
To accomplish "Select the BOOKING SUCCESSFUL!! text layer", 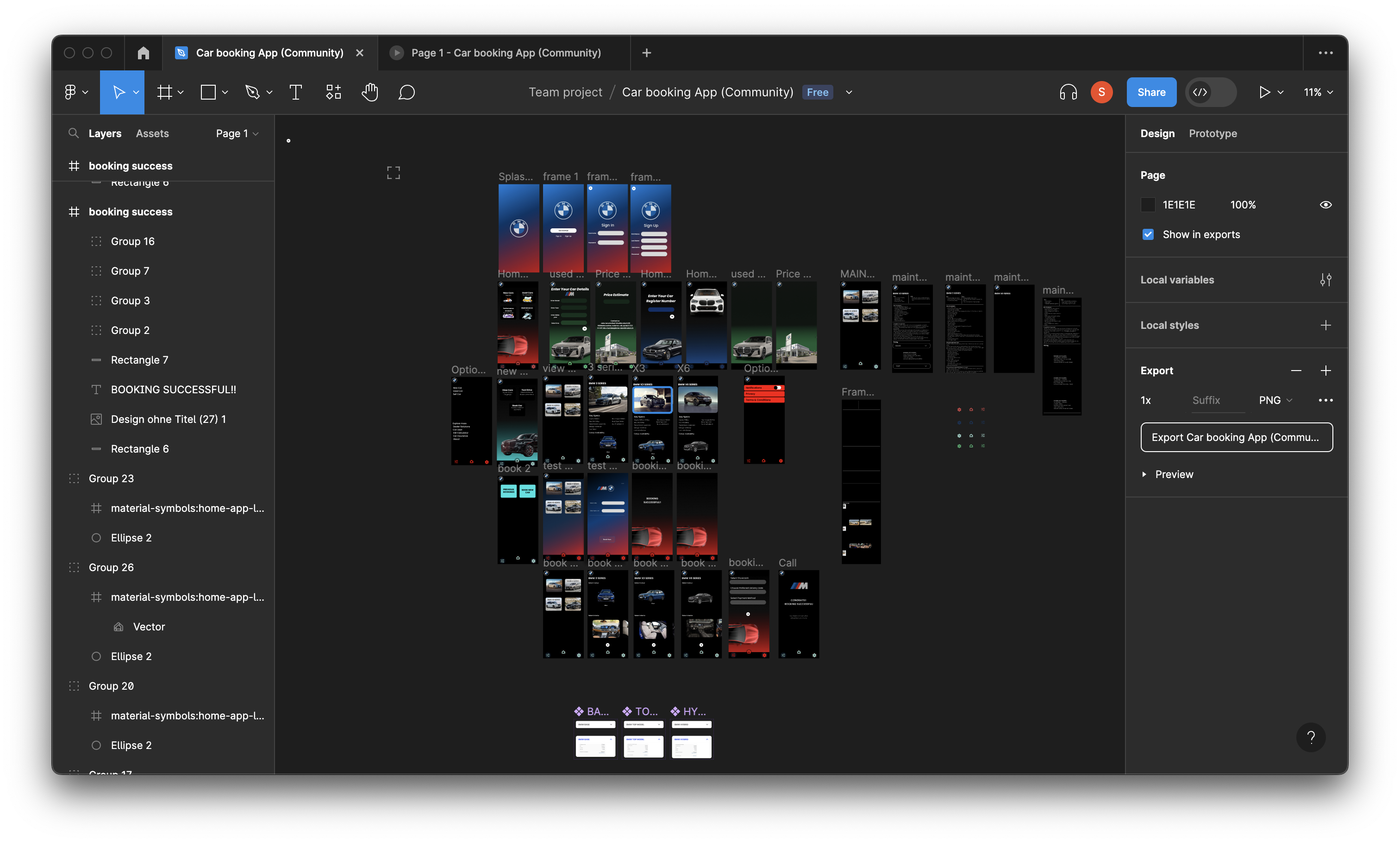I will (x=173, y=389).
